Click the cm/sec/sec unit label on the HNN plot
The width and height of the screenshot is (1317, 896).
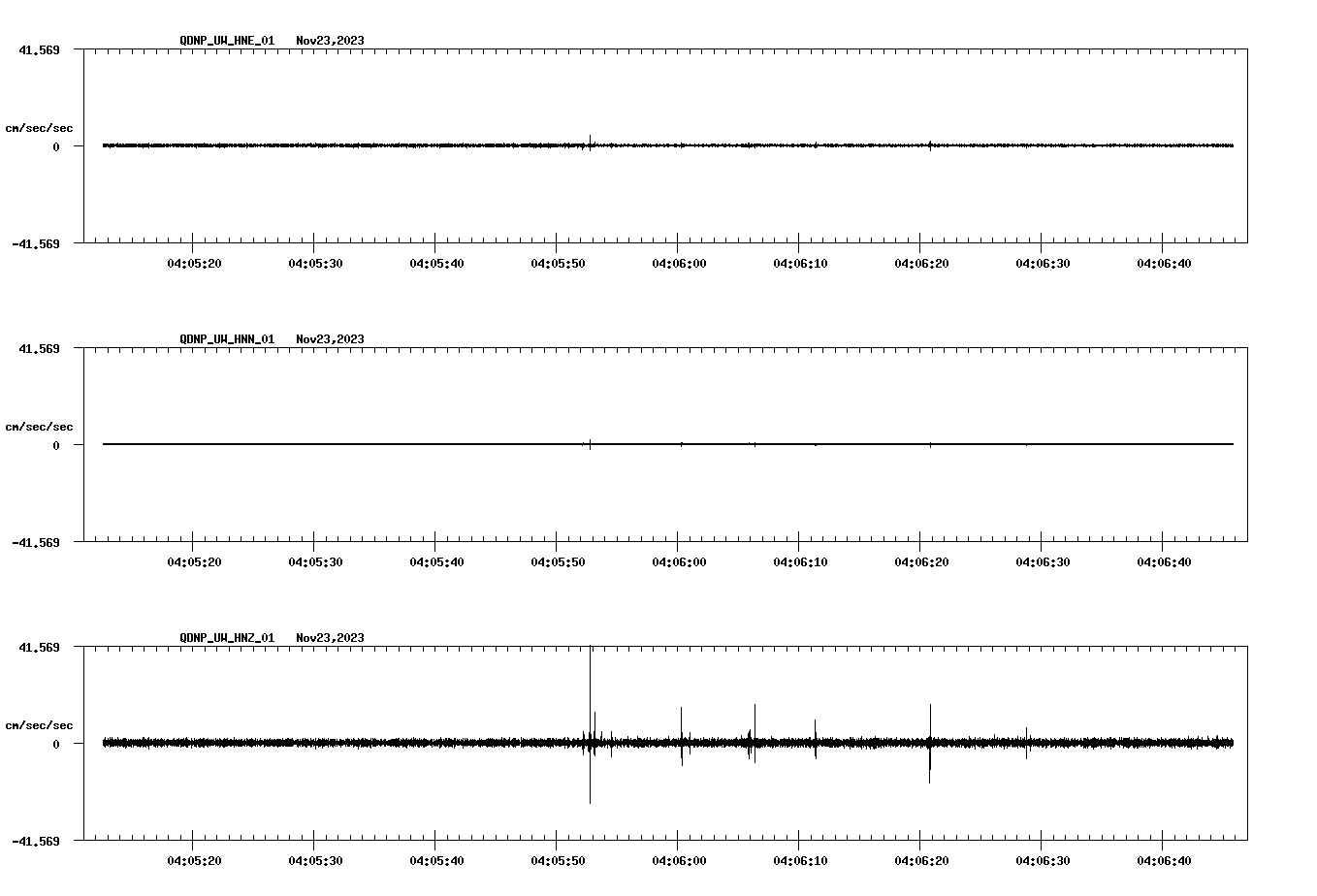pos(39,427)
